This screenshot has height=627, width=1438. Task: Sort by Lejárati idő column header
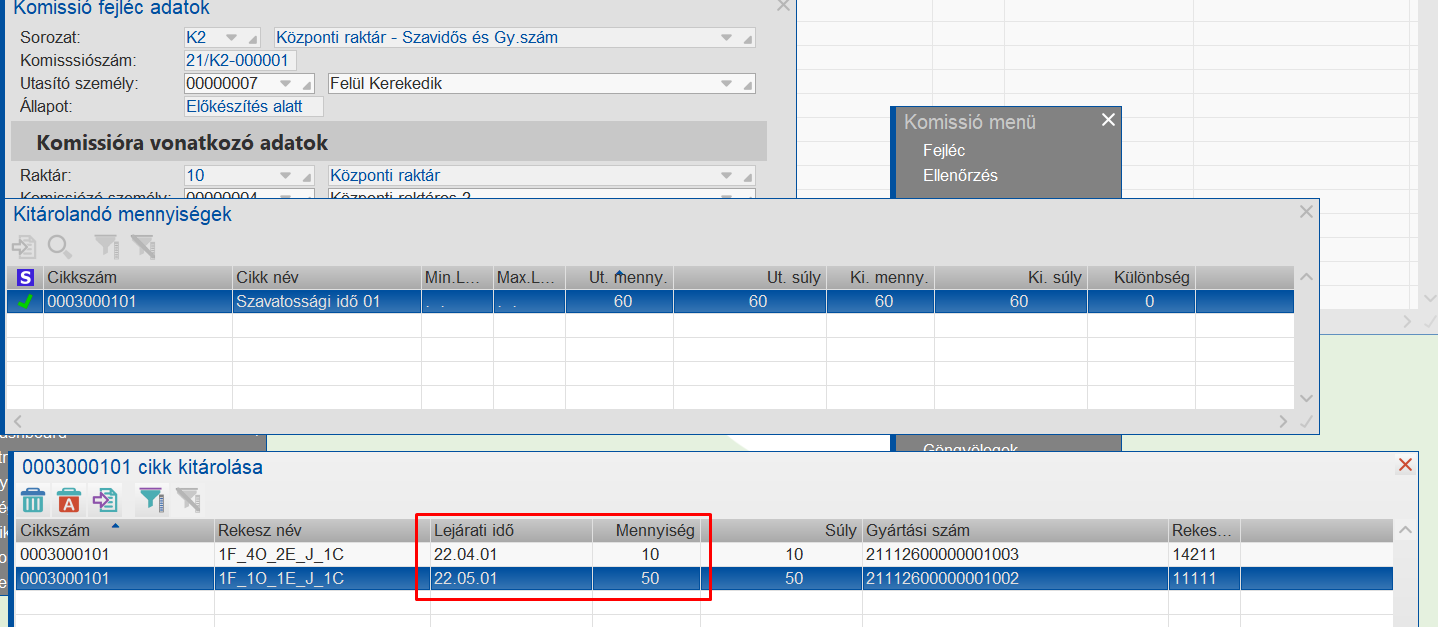pyautogui.click(x=511, y=530)
